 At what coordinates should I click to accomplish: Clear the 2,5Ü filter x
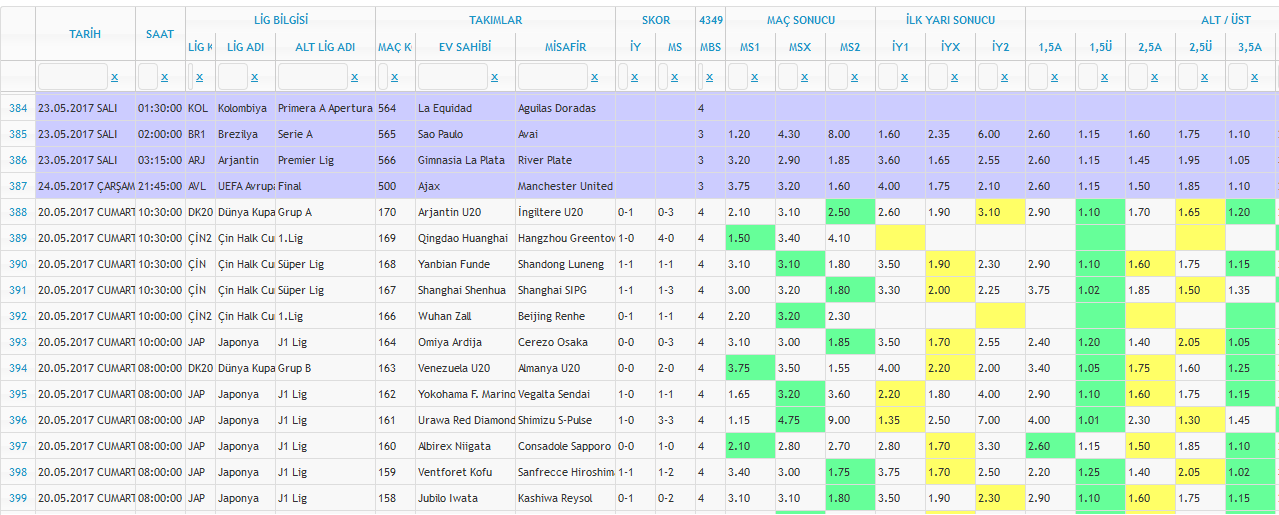[1204, 77]
